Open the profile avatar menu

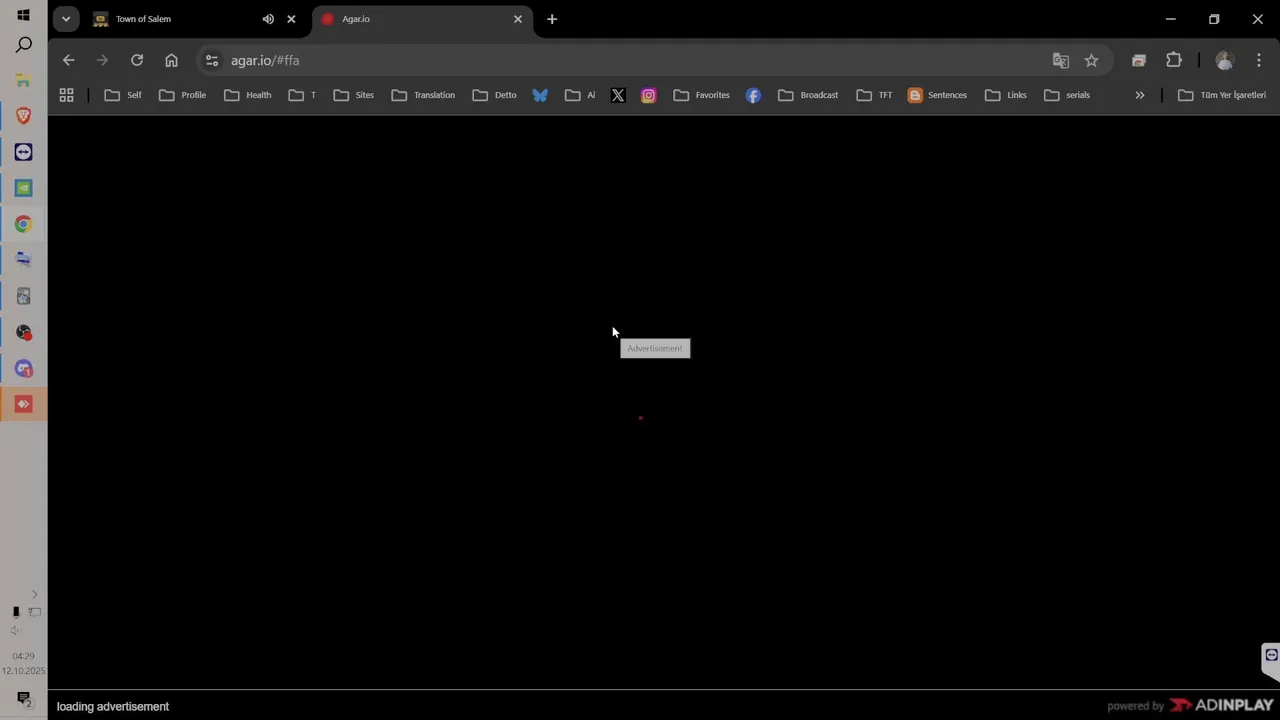(1224, 60)
